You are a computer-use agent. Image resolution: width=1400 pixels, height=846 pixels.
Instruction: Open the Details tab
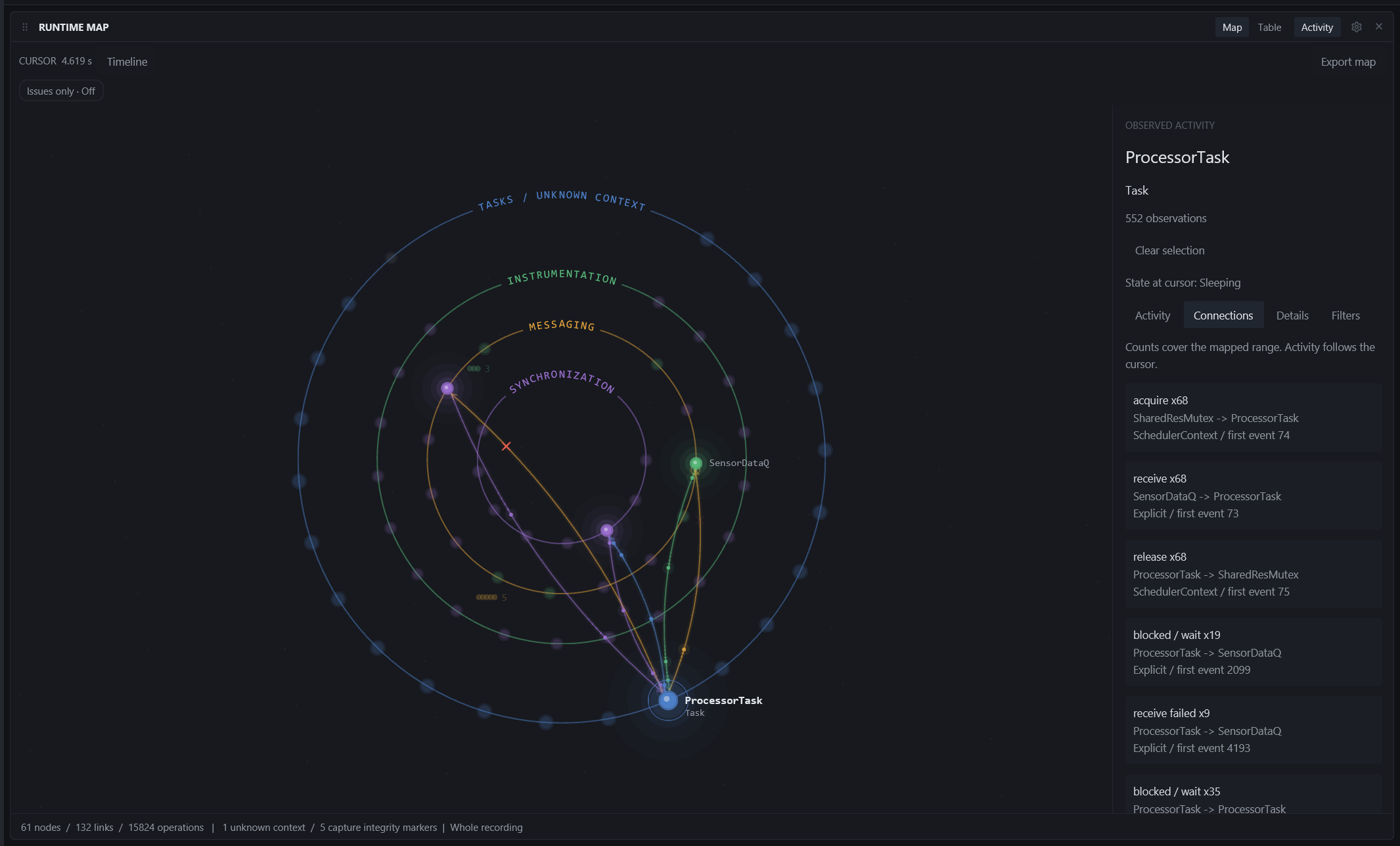[x=1292, y=316]
